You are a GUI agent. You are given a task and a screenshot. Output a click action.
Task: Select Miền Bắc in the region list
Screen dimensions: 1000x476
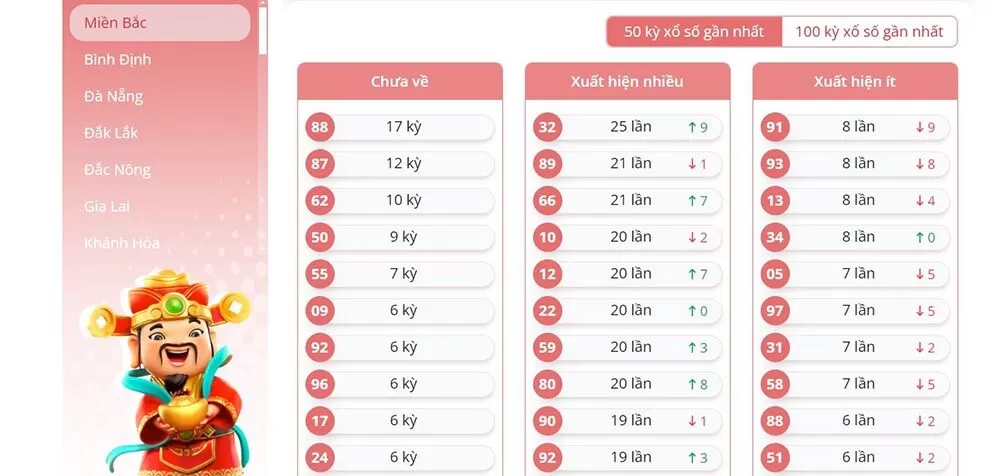click(x=159, y=23)
